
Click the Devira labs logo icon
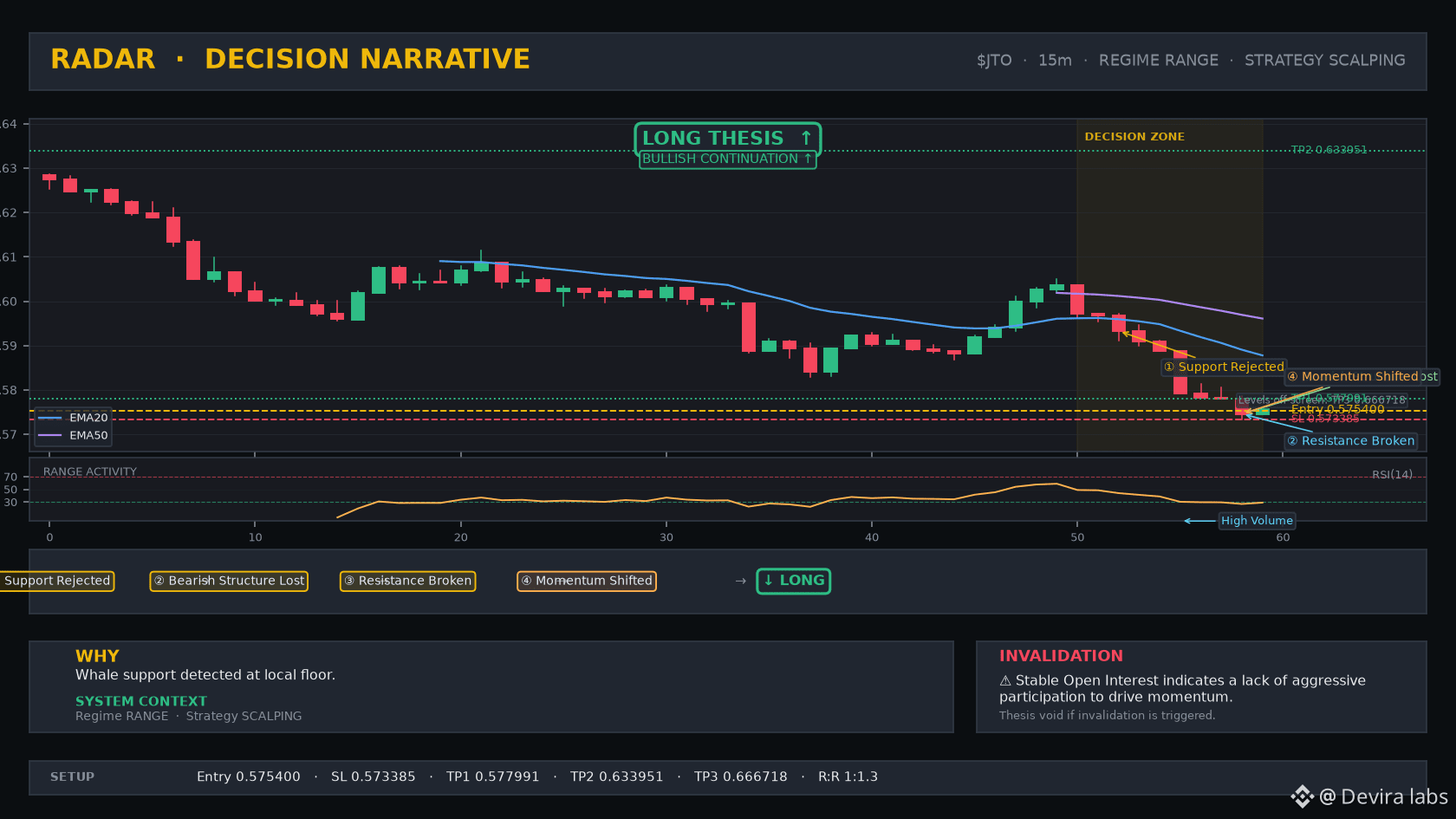pyautogui.click(x=1302, y=796)
